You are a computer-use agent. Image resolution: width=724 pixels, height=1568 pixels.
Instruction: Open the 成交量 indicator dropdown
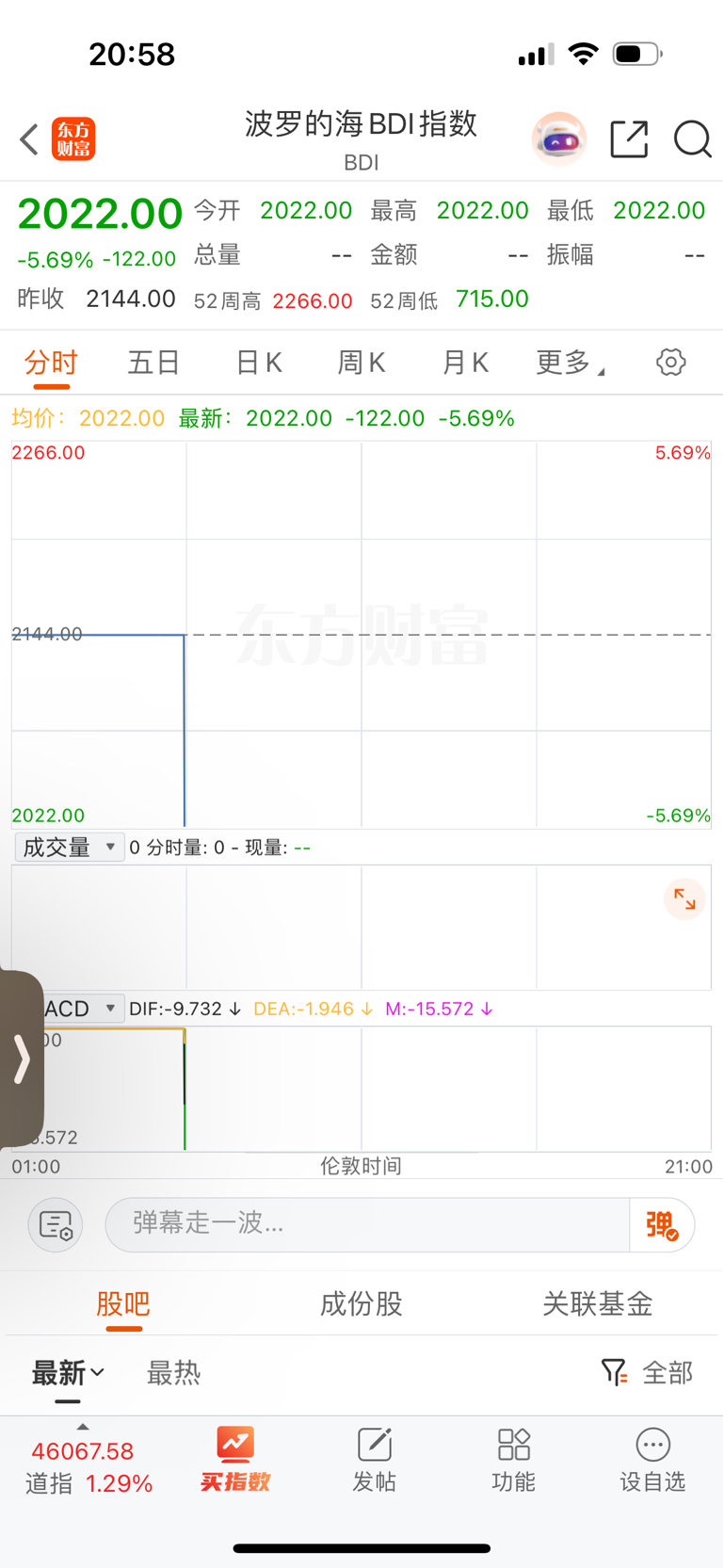(x=69, y=848)
